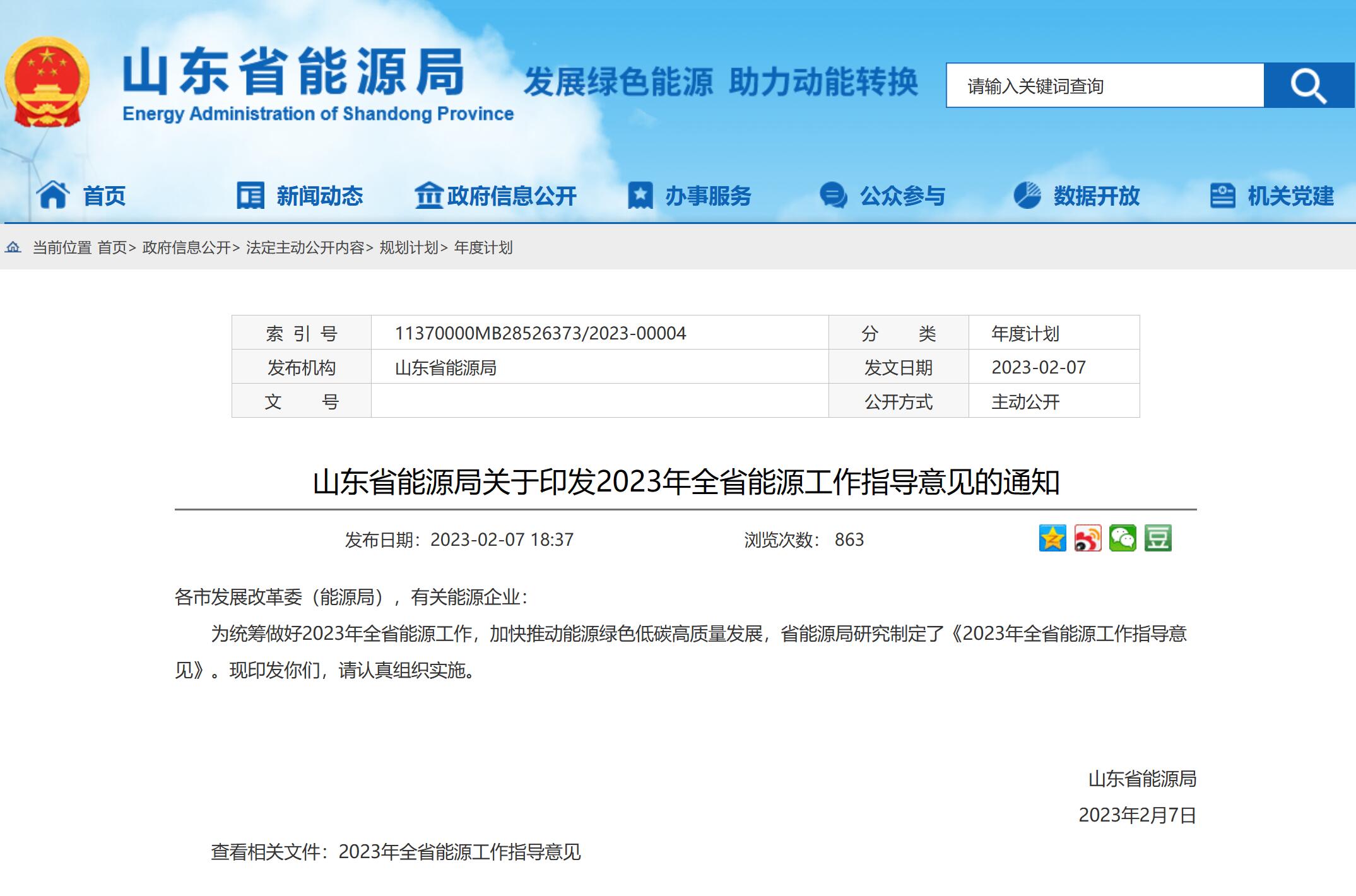Go to 政府信息公开 in the breadcrumb

(187, 247)
